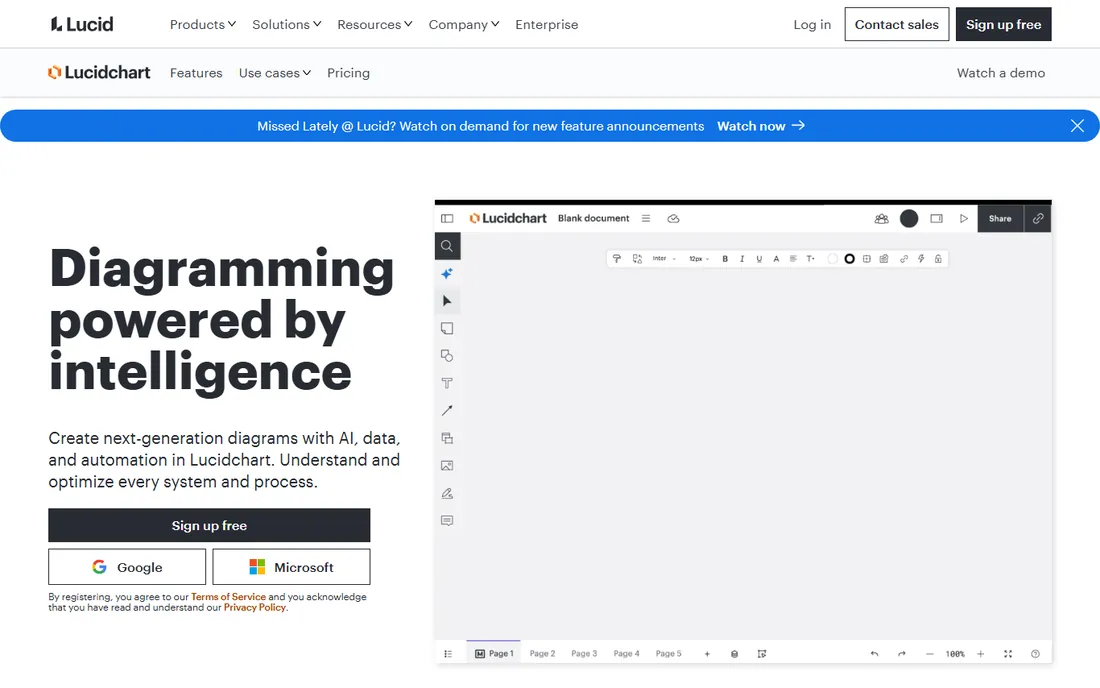Click the undo arrow in the bottom bar
Viewport: 1100px width, 688px height.
click(874, 654)
